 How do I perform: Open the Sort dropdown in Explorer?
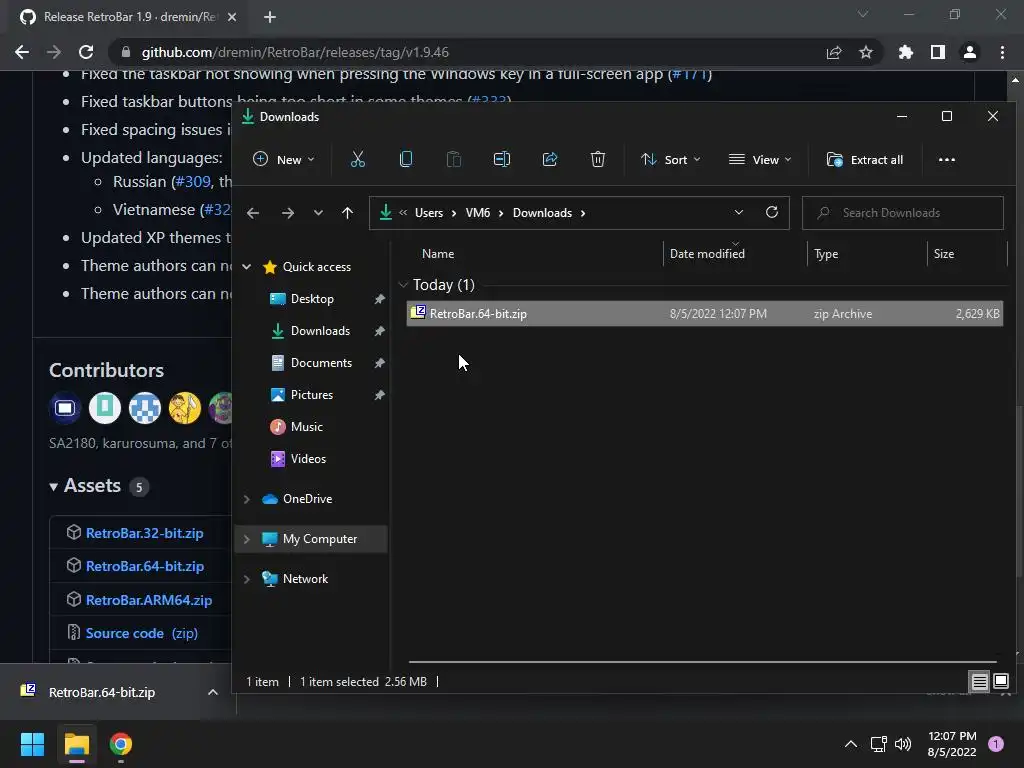[x=671, y=159]
